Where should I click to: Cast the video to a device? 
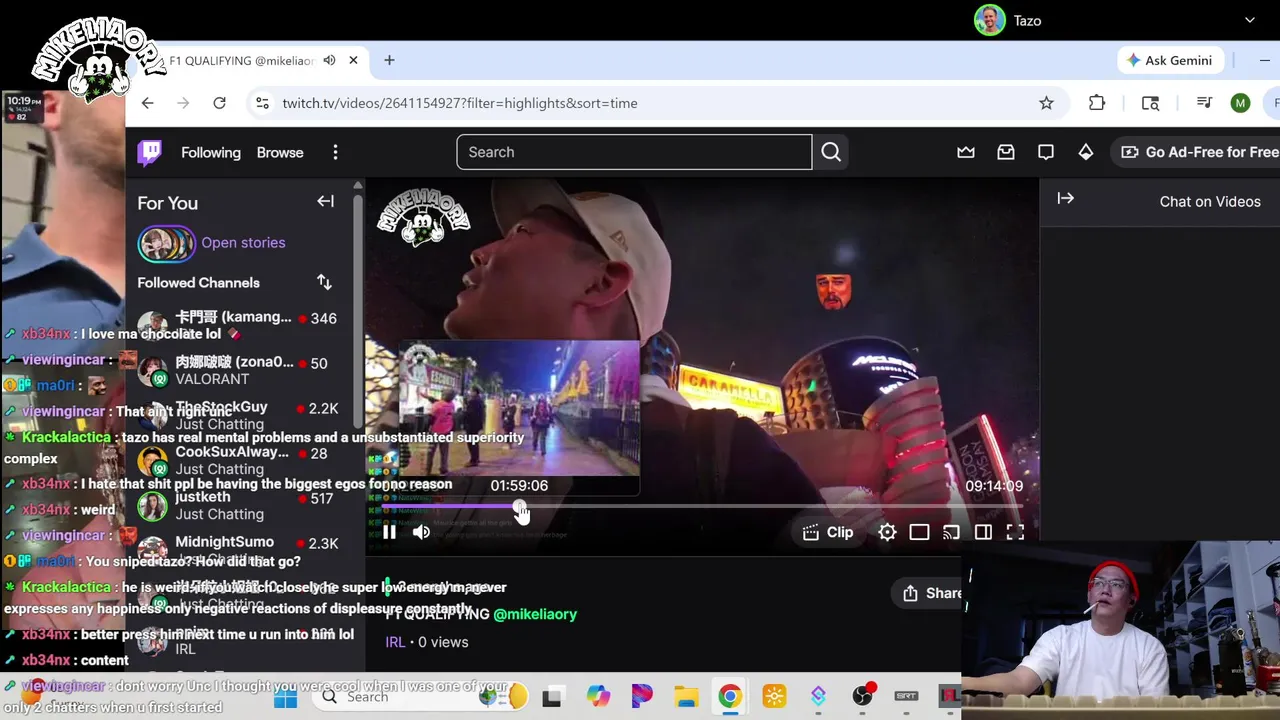coord(951,533)
